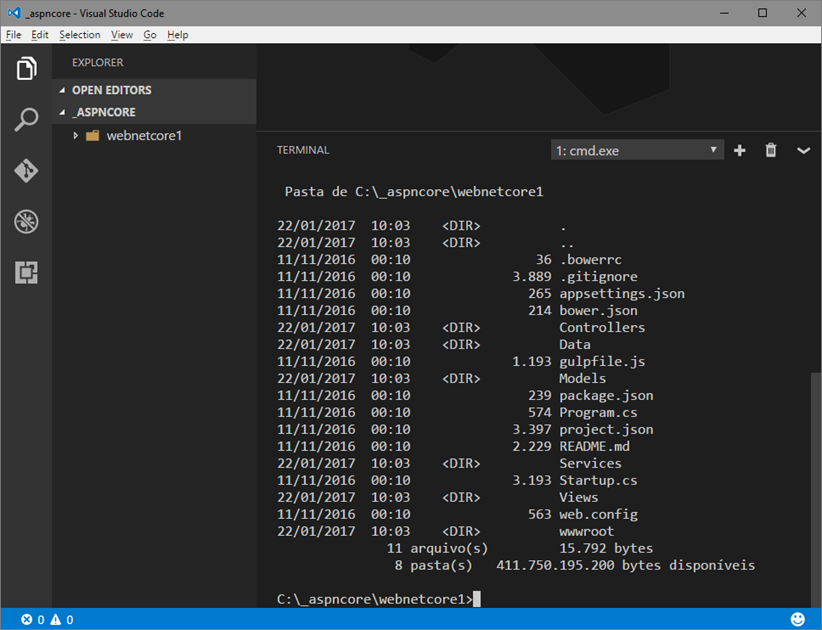Kill terminal using trash icon
Image resolution: width=822 pixels, height=630 pixels.
(771, 150)
